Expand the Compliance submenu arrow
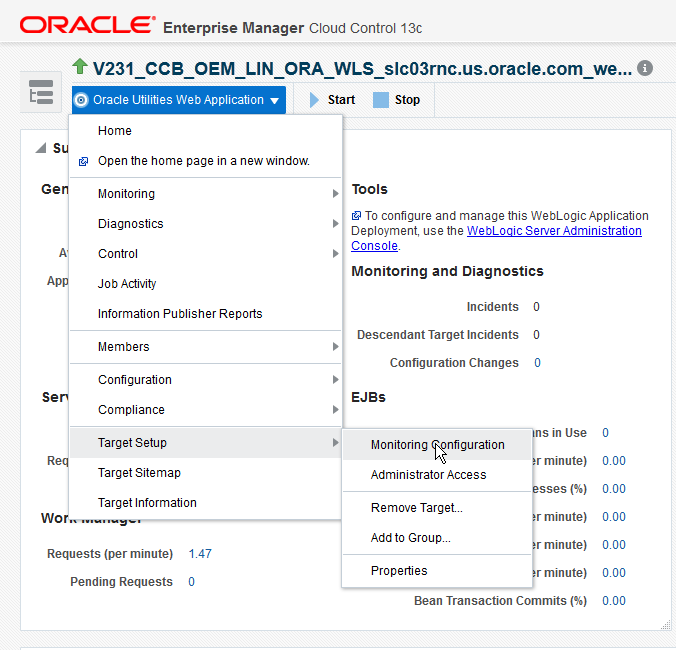The height and width of the screenshot is (650, 676). tap(335, 409)
